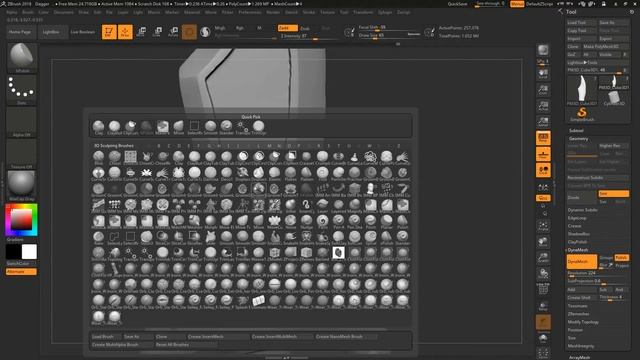Open the current brush thumbnail on left shelf

[x=22, y=58]
